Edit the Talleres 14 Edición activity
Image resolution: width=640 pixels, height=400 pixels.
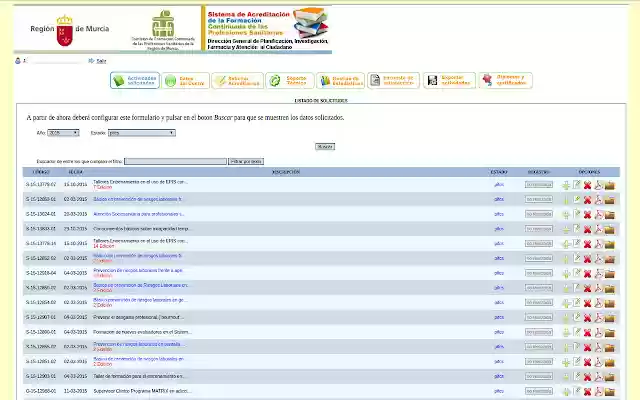576,243
